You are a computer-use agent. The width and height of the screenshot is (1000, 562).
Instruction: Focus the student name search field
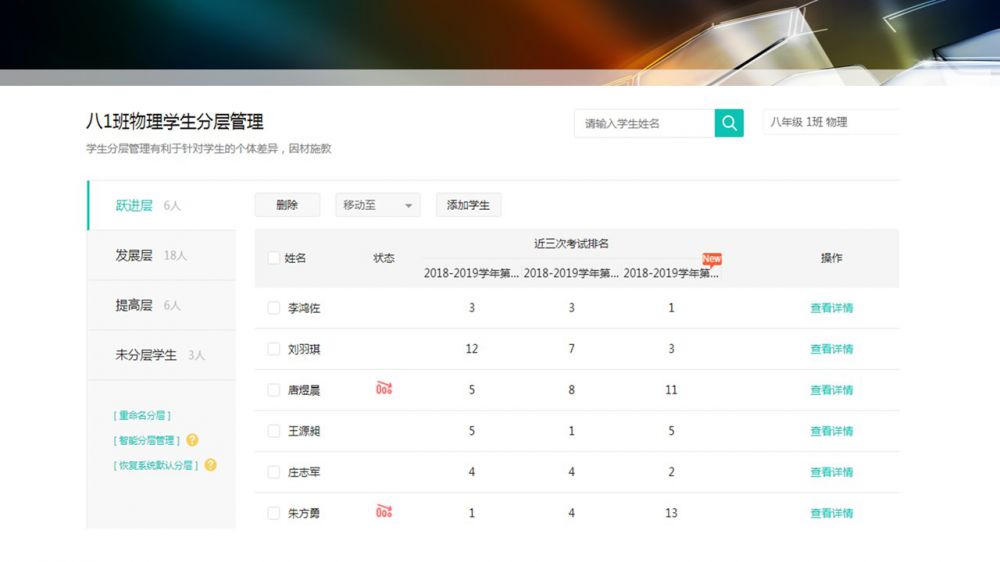point(644,123)
